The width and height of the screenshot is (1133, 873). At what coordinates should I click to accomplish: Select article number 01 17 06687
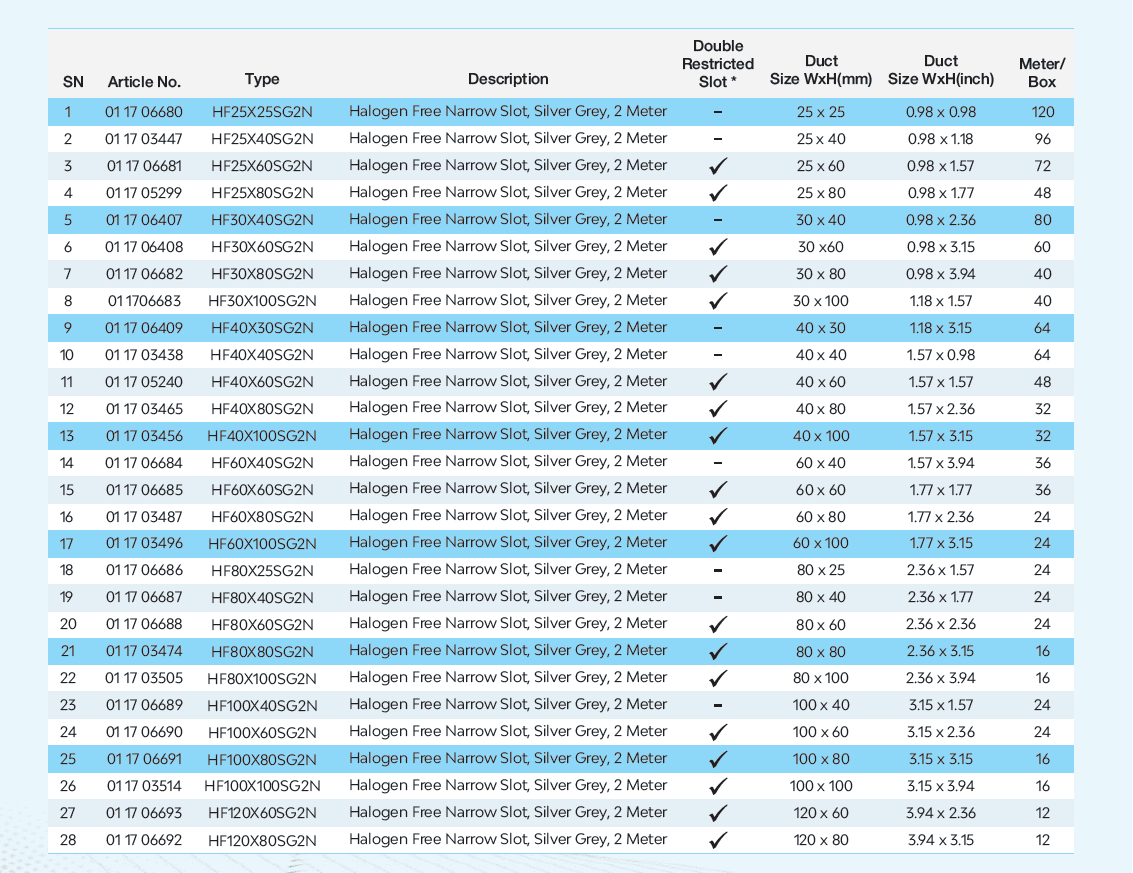click(144, 597)
